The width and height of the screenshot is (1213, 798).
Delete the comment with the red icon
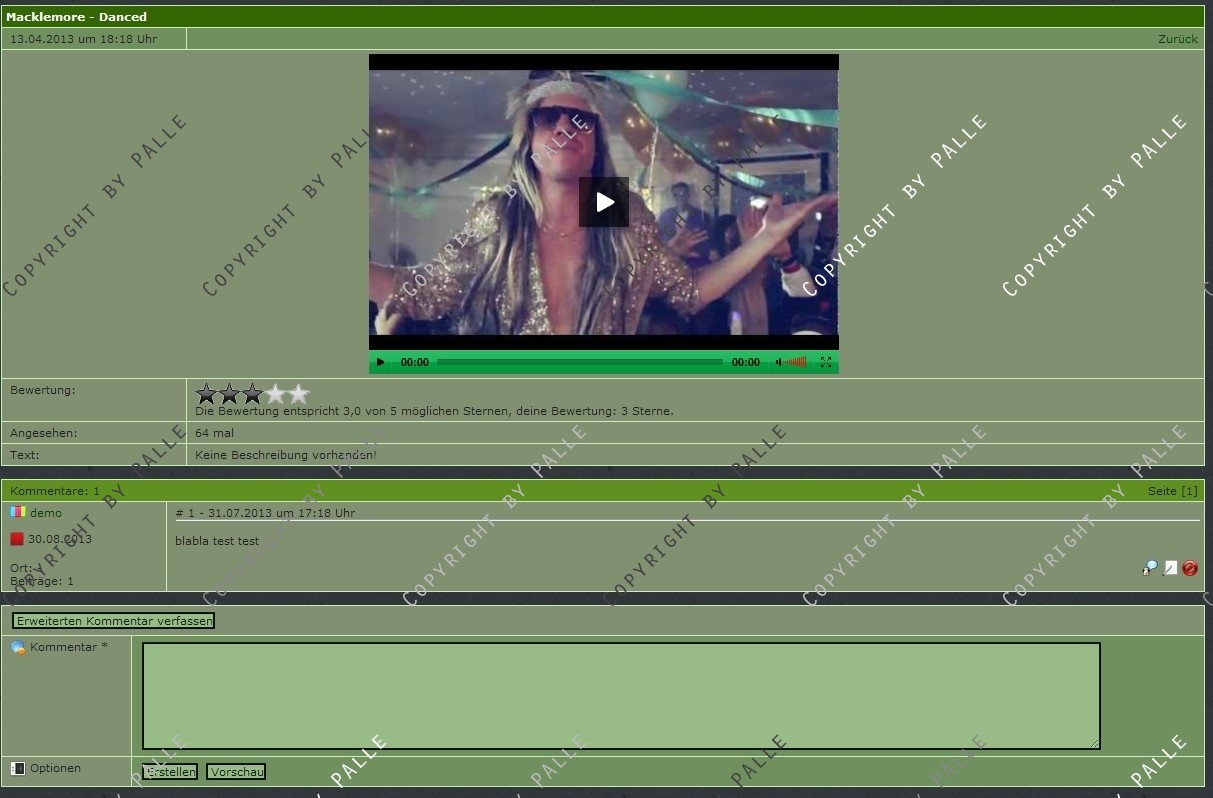(1190, 568)
